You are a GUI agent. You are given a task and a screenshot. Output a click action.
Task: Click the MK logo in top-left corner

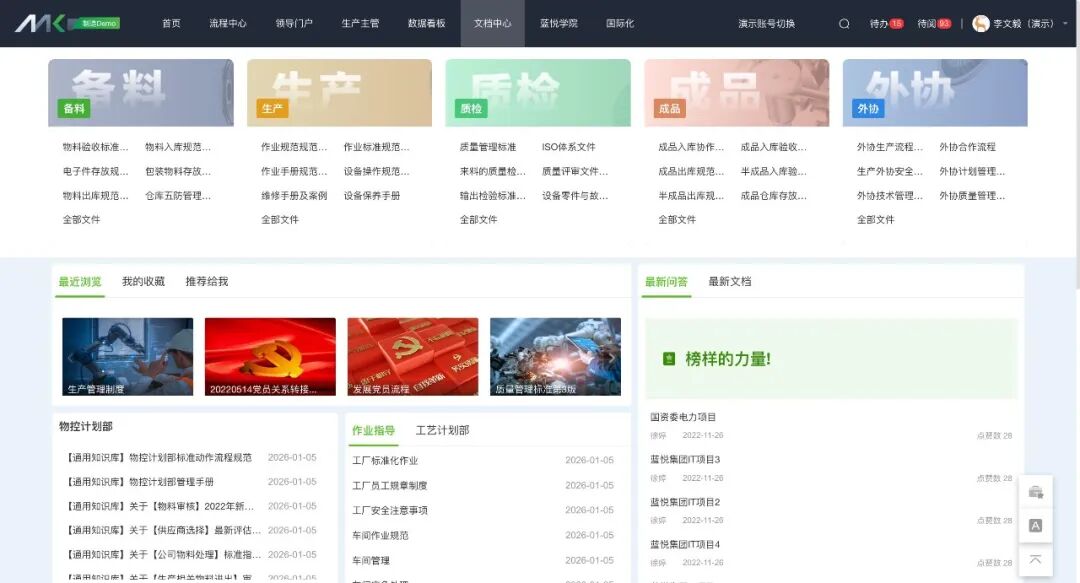pyautogui.click(x=40, y=23)
